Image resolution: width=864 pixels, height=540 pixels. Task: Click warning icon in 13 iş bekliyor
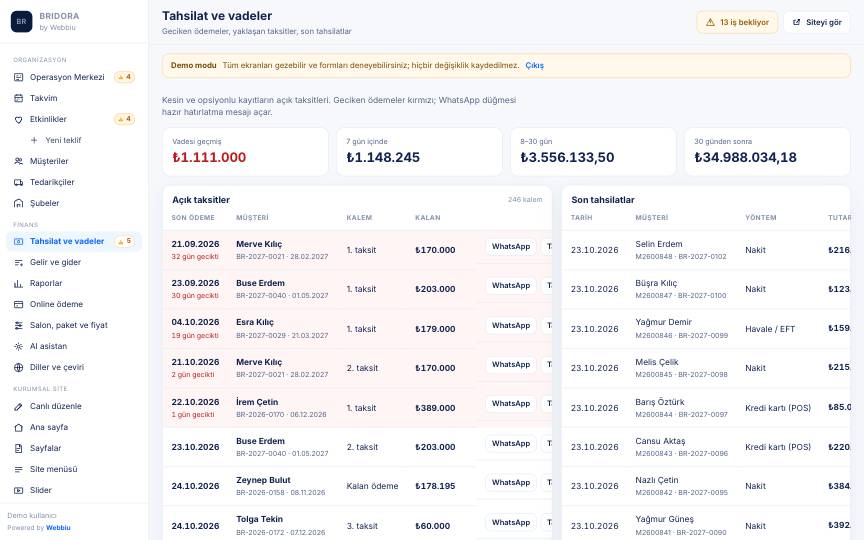[710, 22]
